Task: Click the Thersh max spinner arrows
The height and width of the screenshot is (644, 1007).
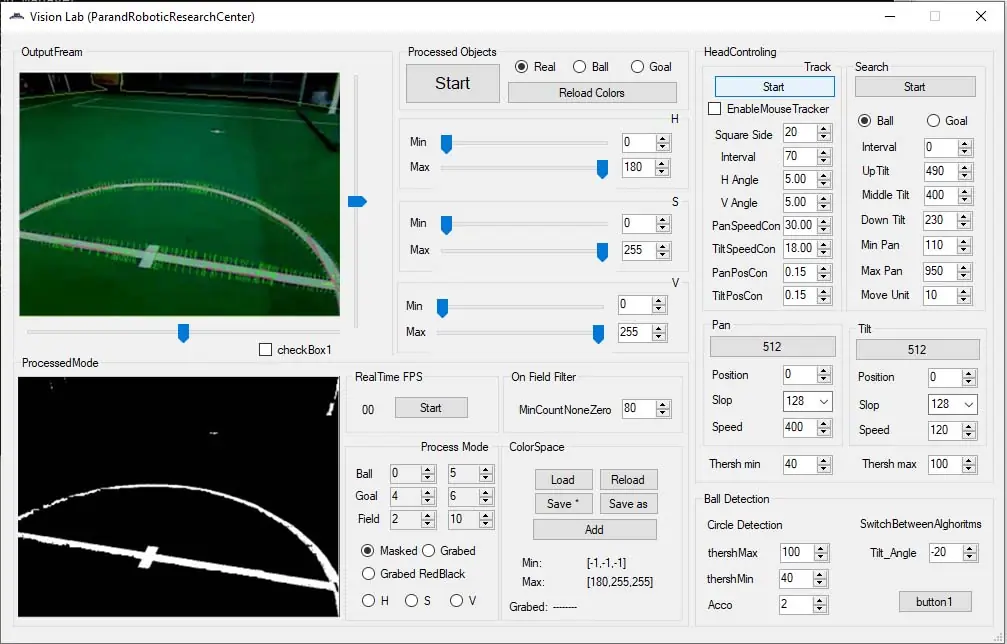Action: click(x=969, y=464)
